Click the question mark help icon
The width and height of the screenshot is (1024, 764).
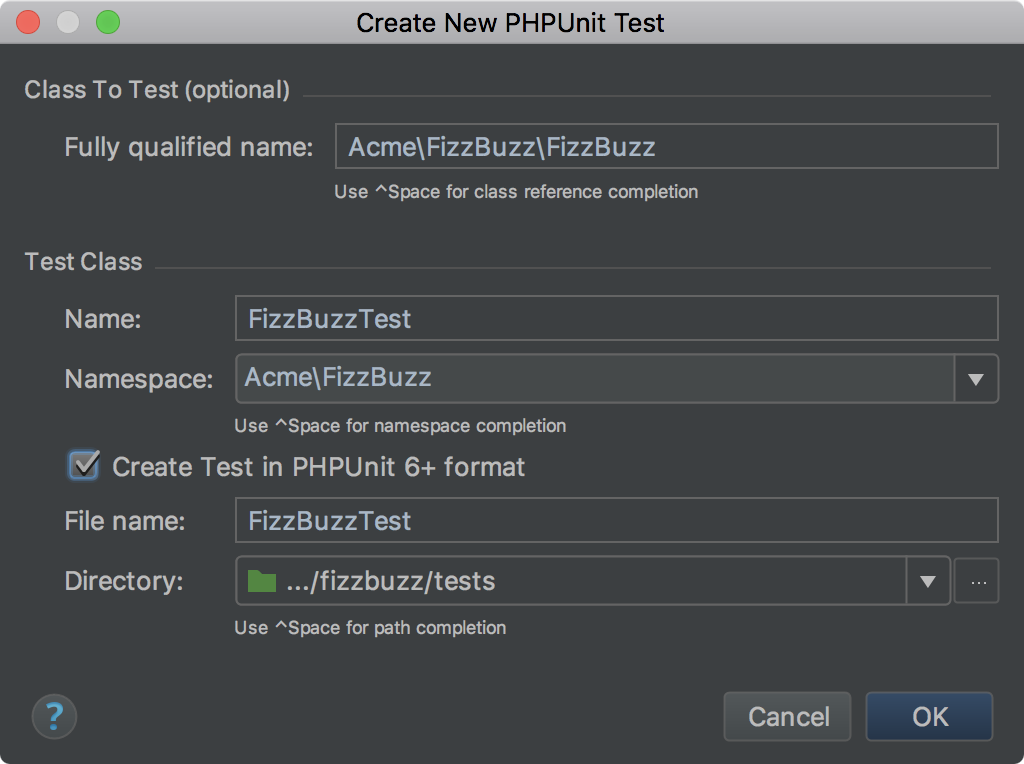click(x=54, y=716)
